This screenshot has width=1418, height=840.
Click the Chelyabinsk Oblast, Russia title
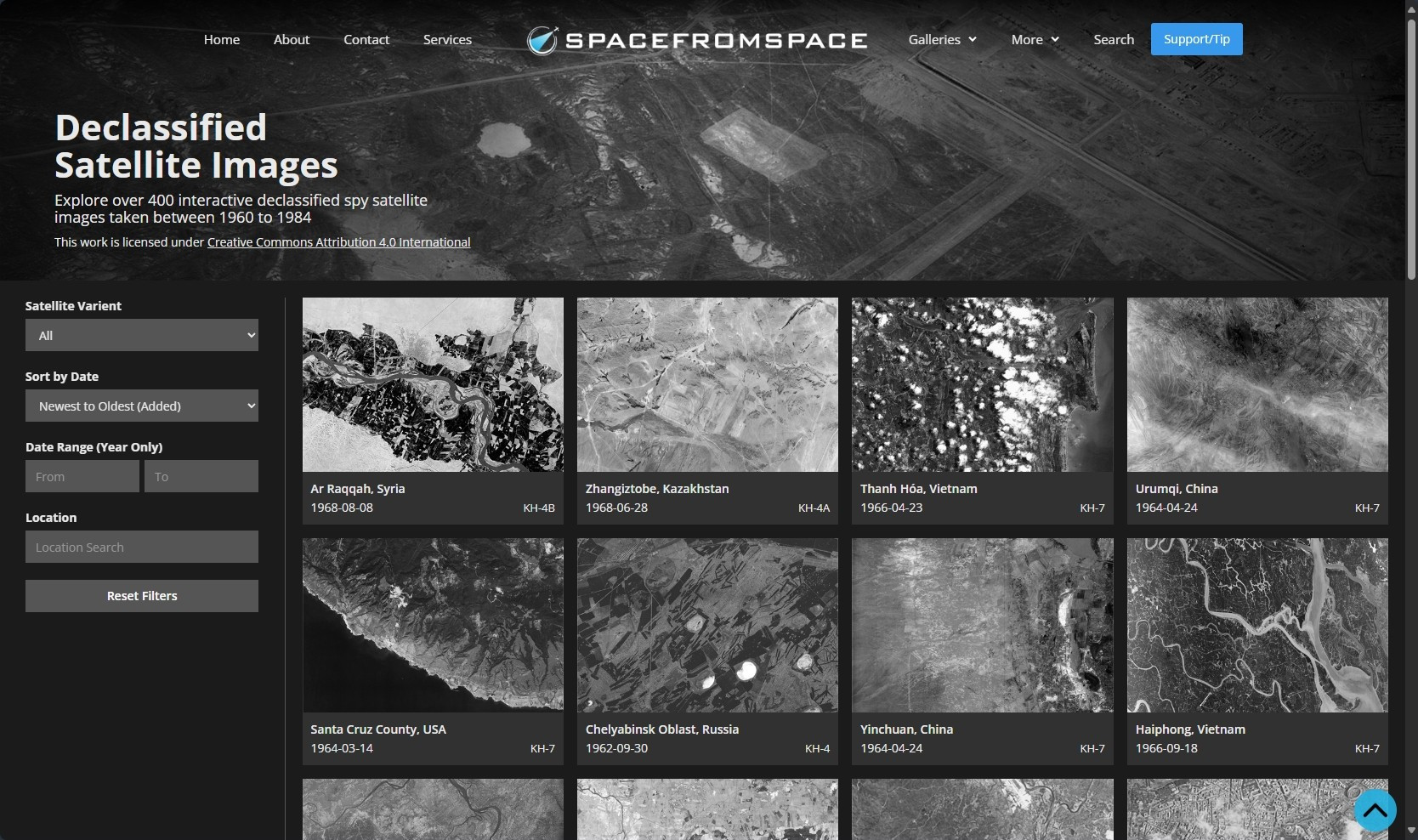(662, 729)
